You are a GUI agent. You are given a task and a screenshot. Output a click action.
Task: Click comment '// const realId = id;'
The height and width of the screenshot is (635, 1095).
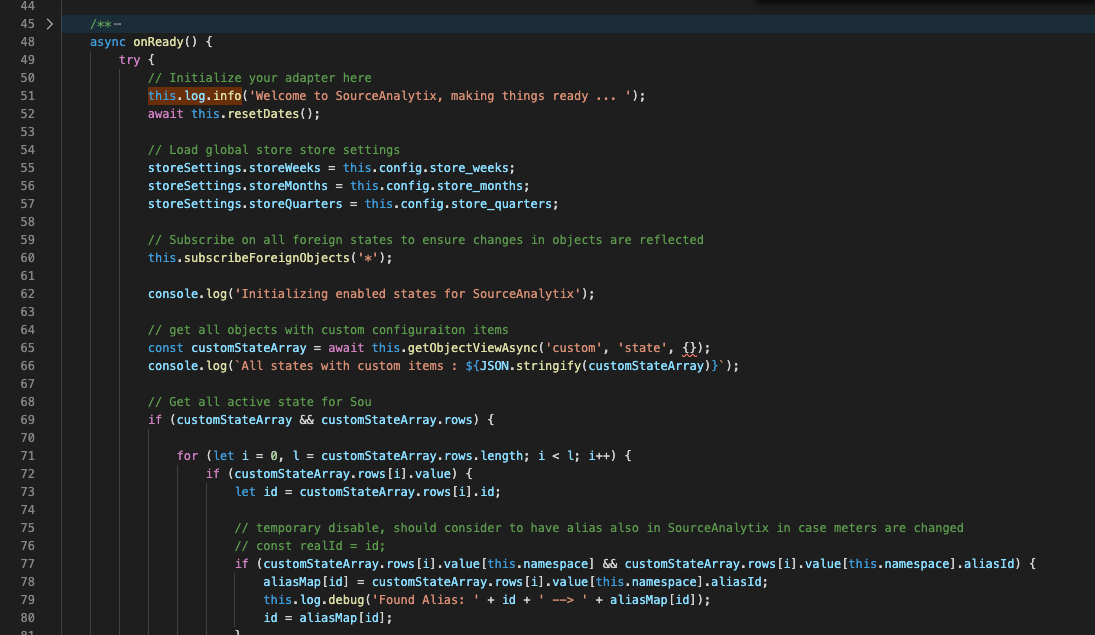[x=310, y=546]
